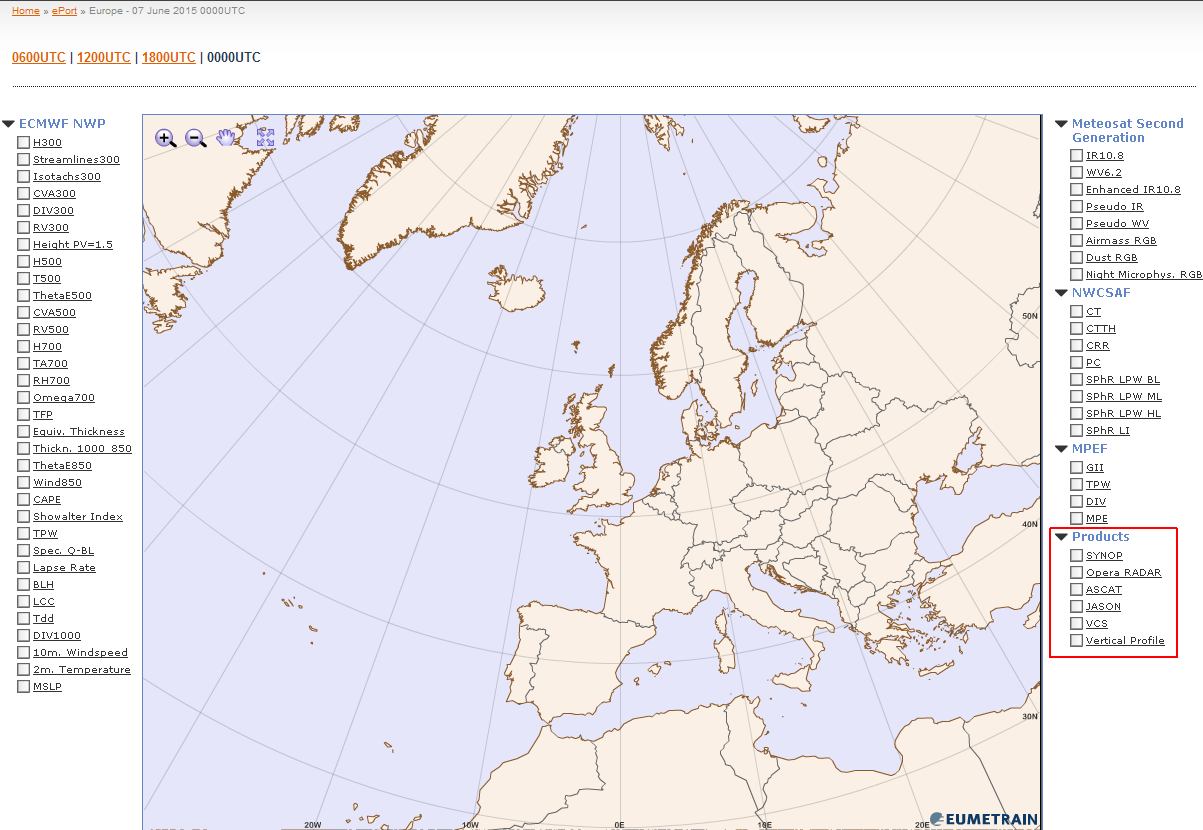Click the Omega700 label
Image resolution: width=1203 pixels, height=830 pixels.
pos(64,398)
